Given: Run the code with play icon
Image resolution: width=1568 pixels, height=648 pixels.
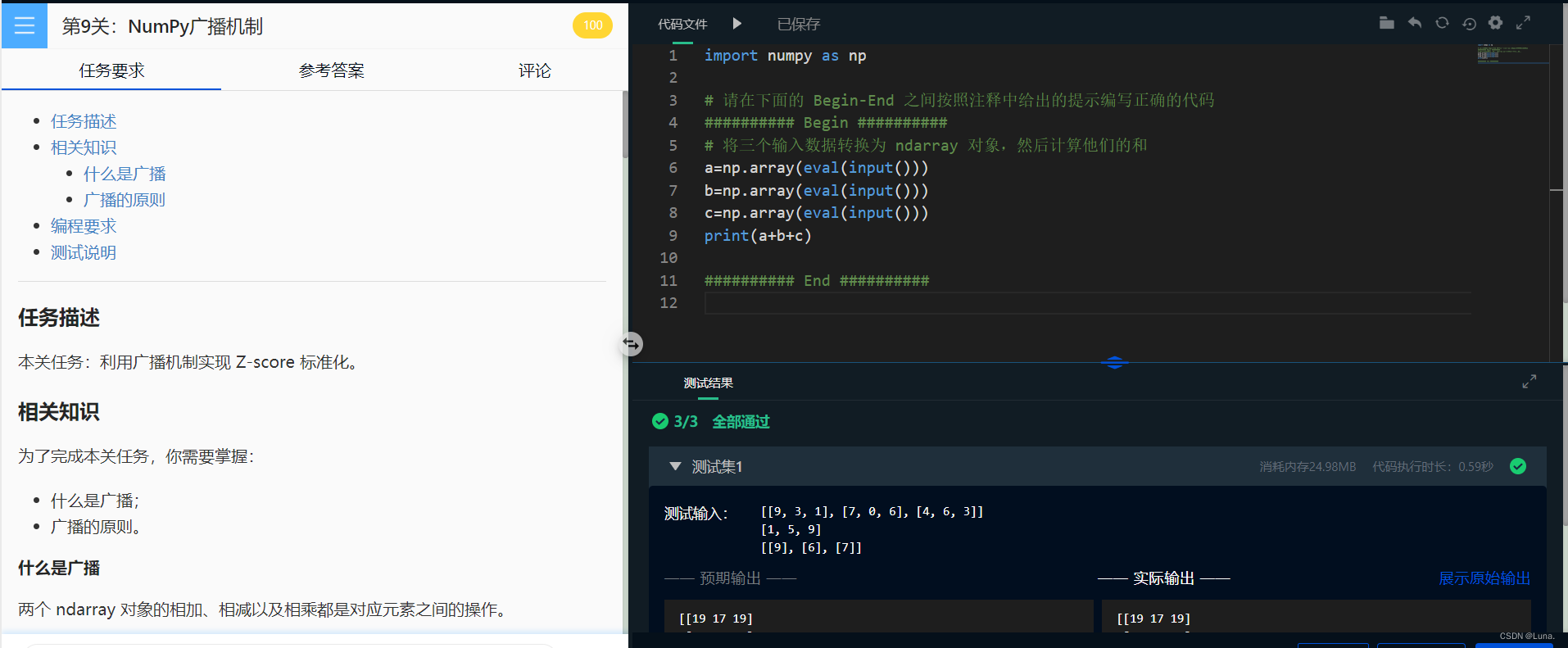Looking at the screenshot, I should point(737,24).
